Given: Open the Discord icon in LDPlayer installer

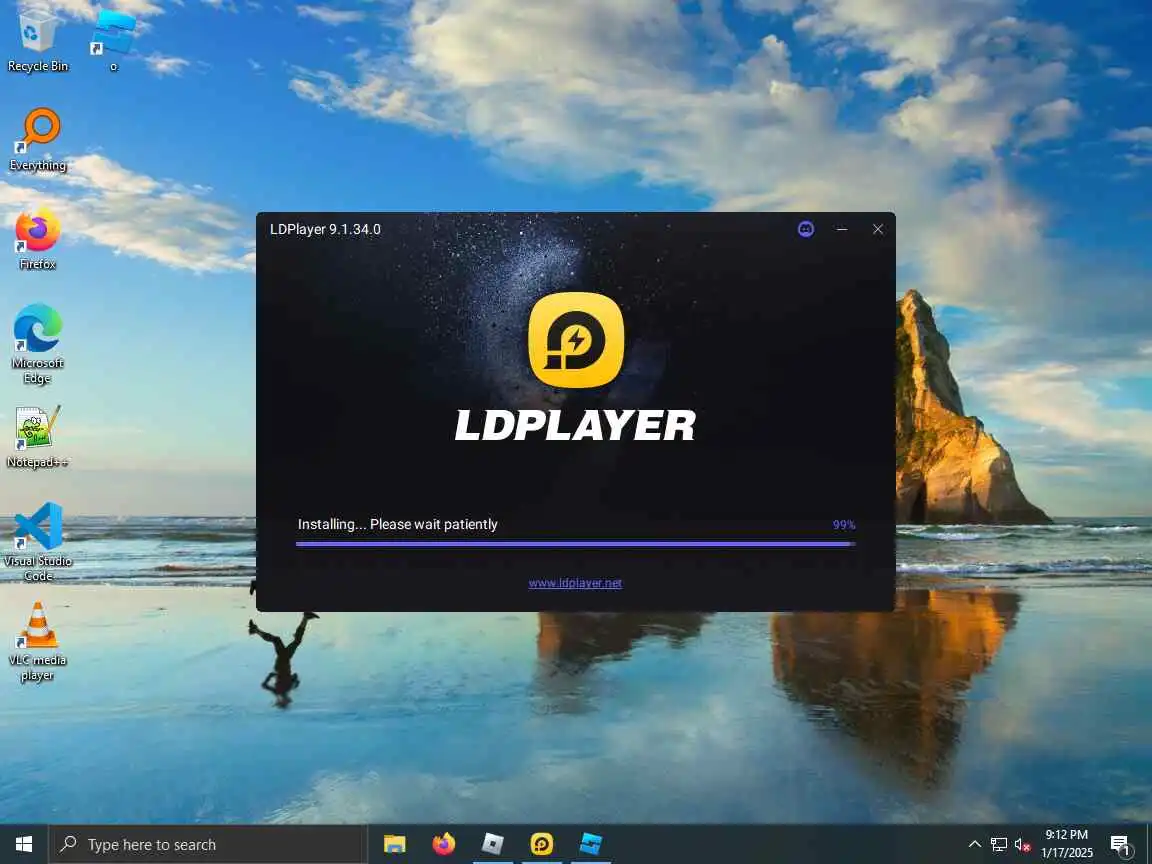Looking at the screenshot, I should coord(806,229).
